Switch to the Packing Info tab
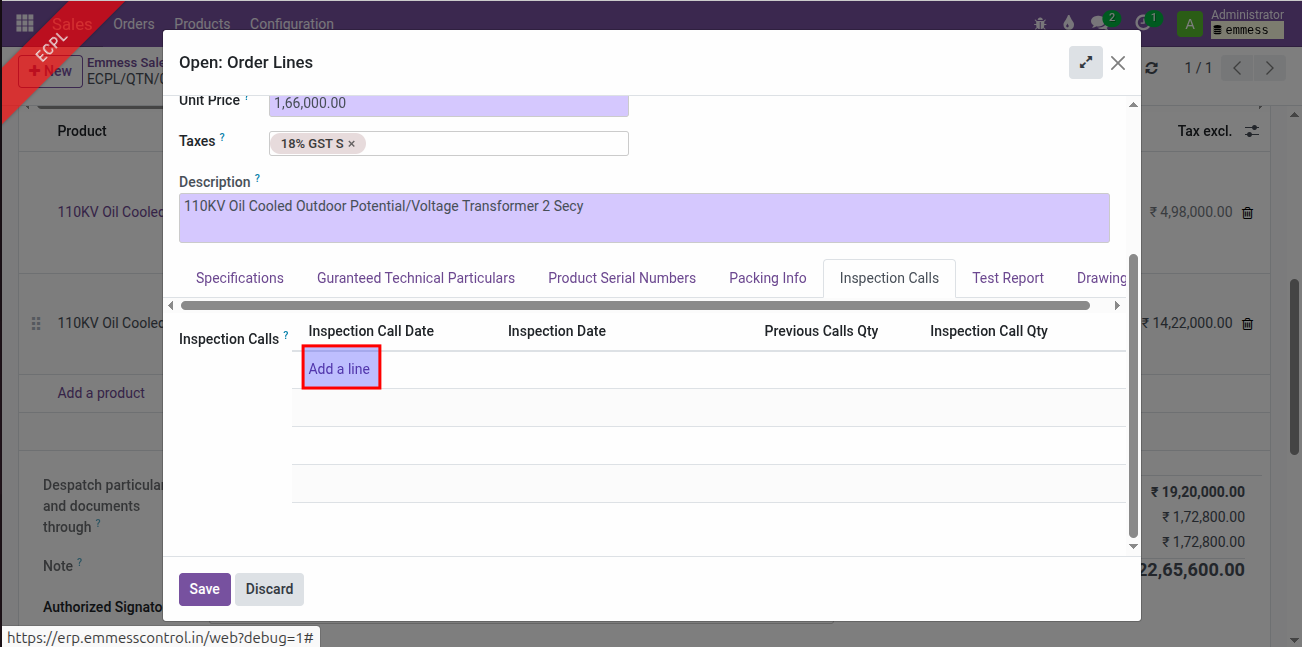This screenshot has width=1302, height=647. coord(767,278)
